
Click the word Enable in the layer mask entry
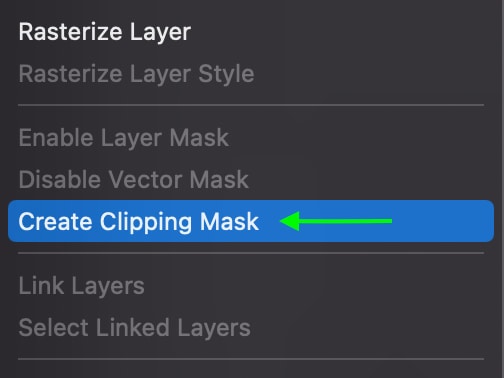56,137
